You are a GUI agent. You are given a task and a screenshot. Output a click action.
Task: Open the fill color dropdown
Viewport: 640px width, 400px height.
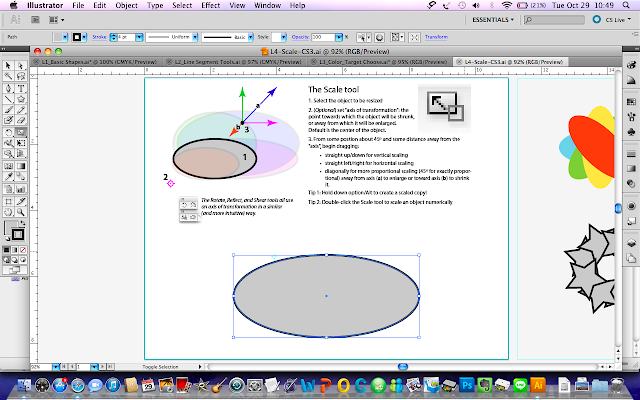(65, 37)
